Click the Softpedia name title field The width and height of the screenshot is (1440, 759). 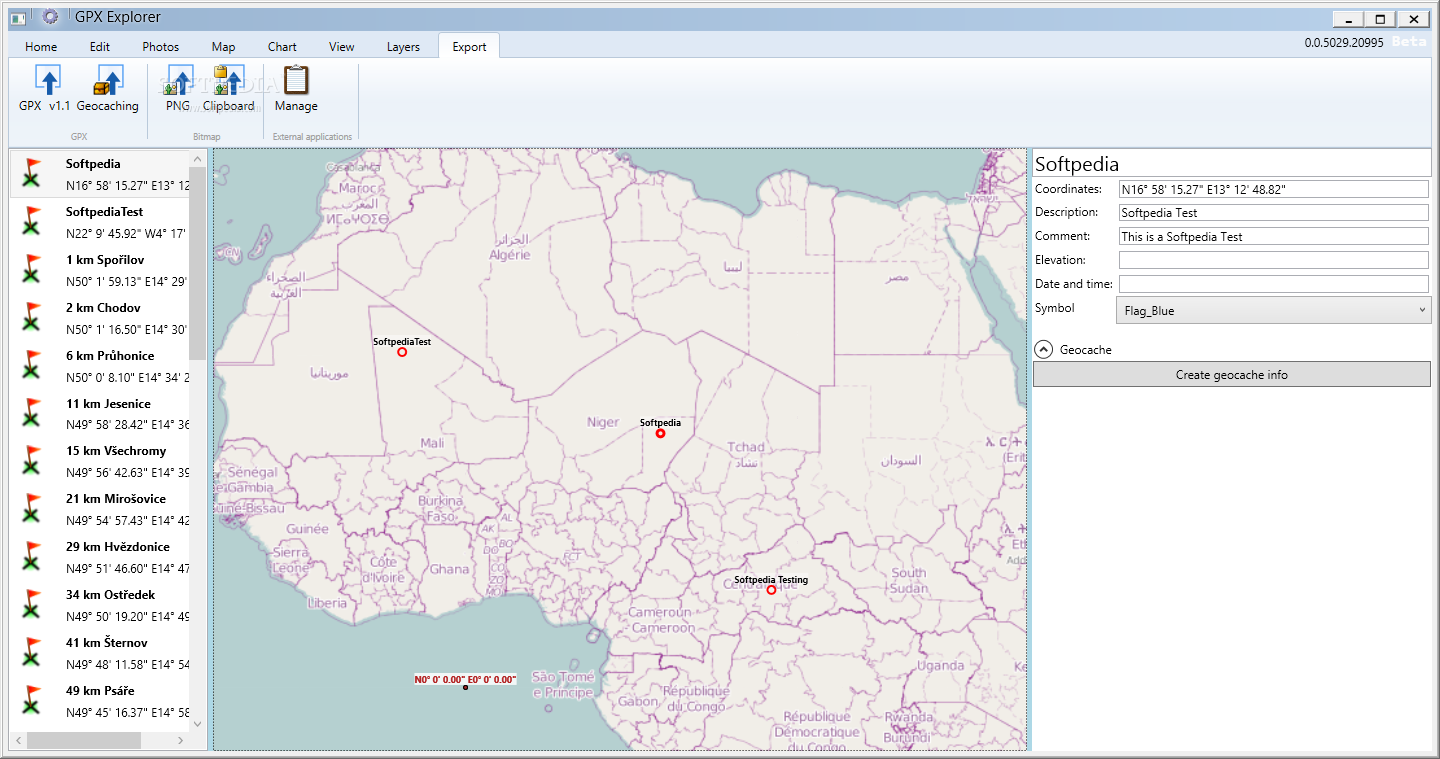click(1232, 164)
